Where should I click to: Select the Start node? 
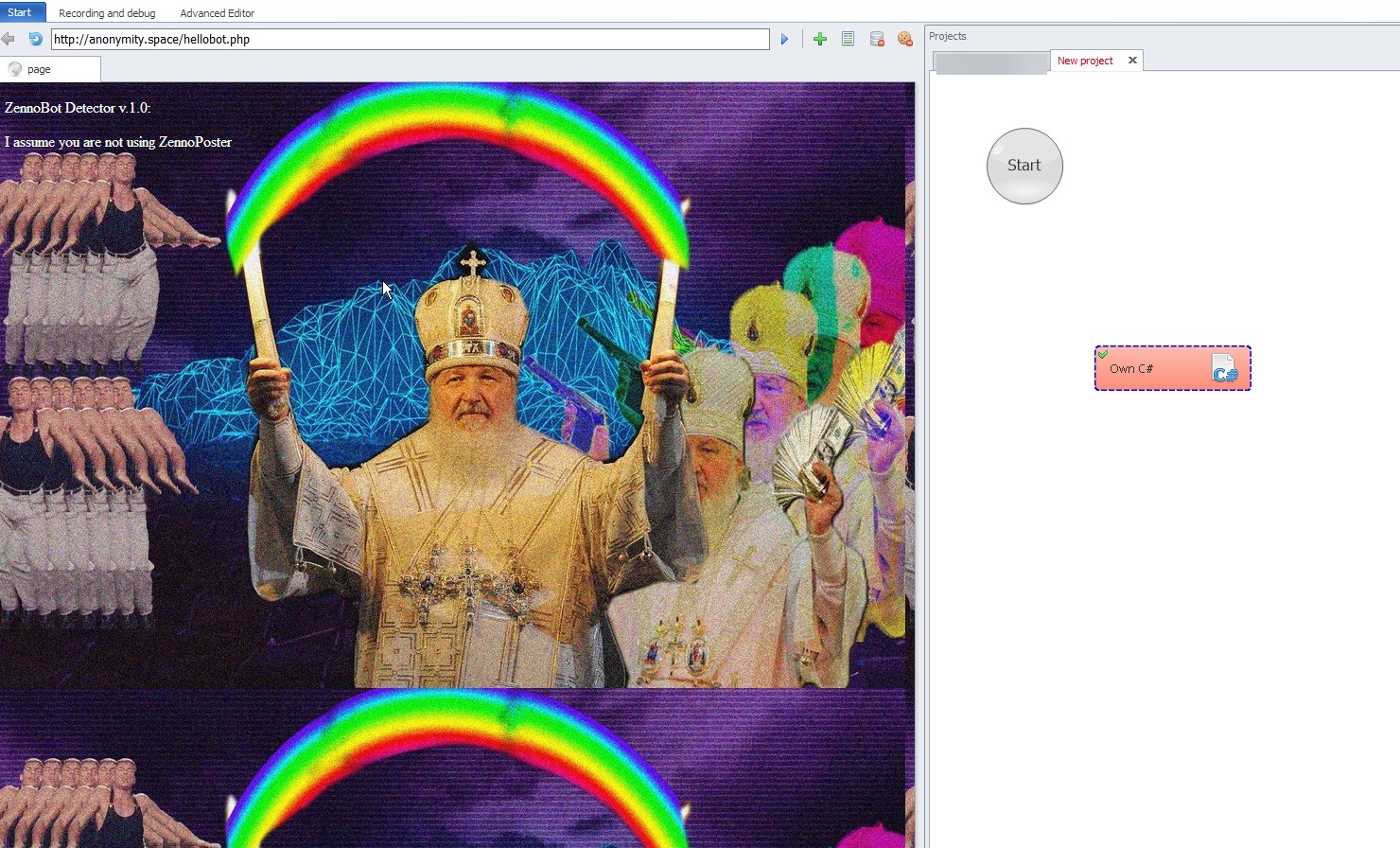[1024, 166]
